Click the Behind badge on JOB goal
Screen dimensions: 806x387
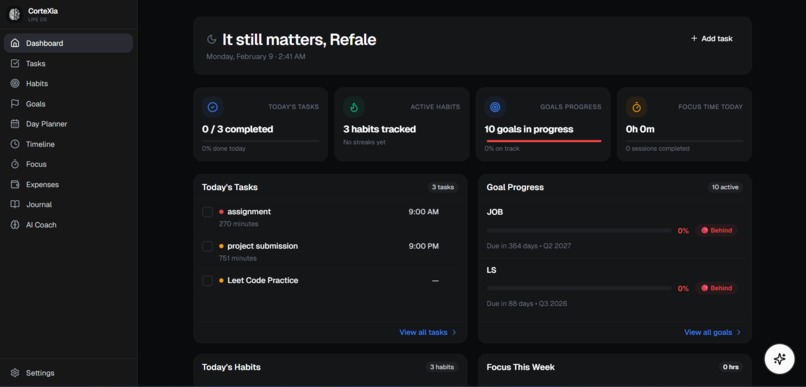(717, 230)
